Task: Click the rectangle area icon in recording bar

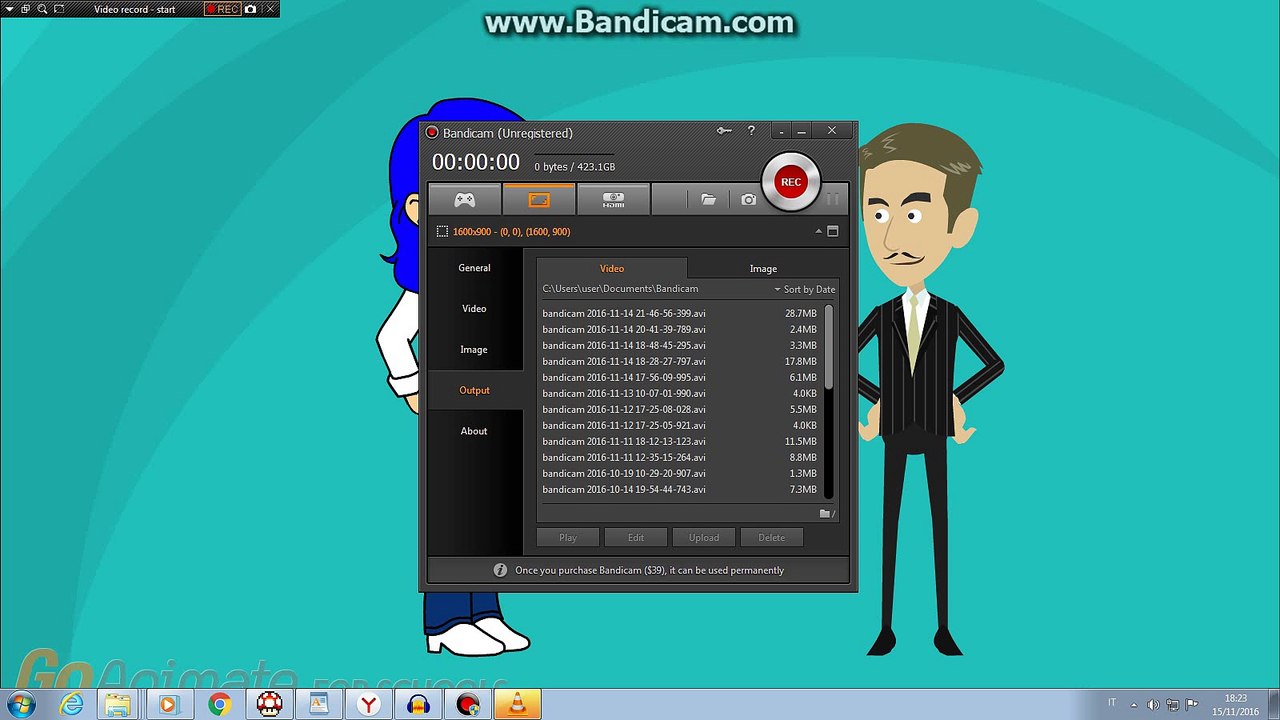Action: pyautogui.click(x=60, y=9)
